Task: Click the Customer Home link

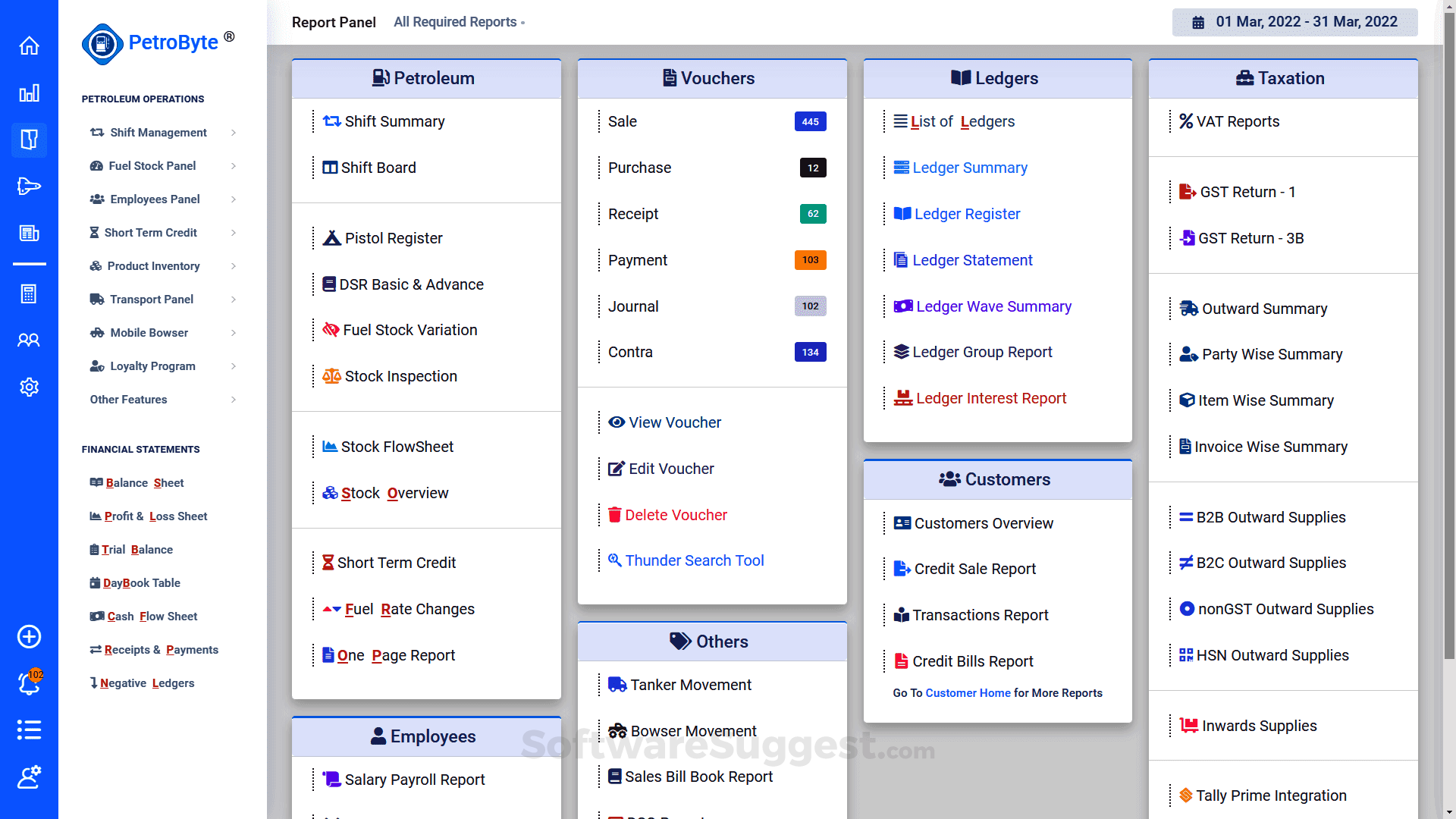Action: [x=968, y=692]
